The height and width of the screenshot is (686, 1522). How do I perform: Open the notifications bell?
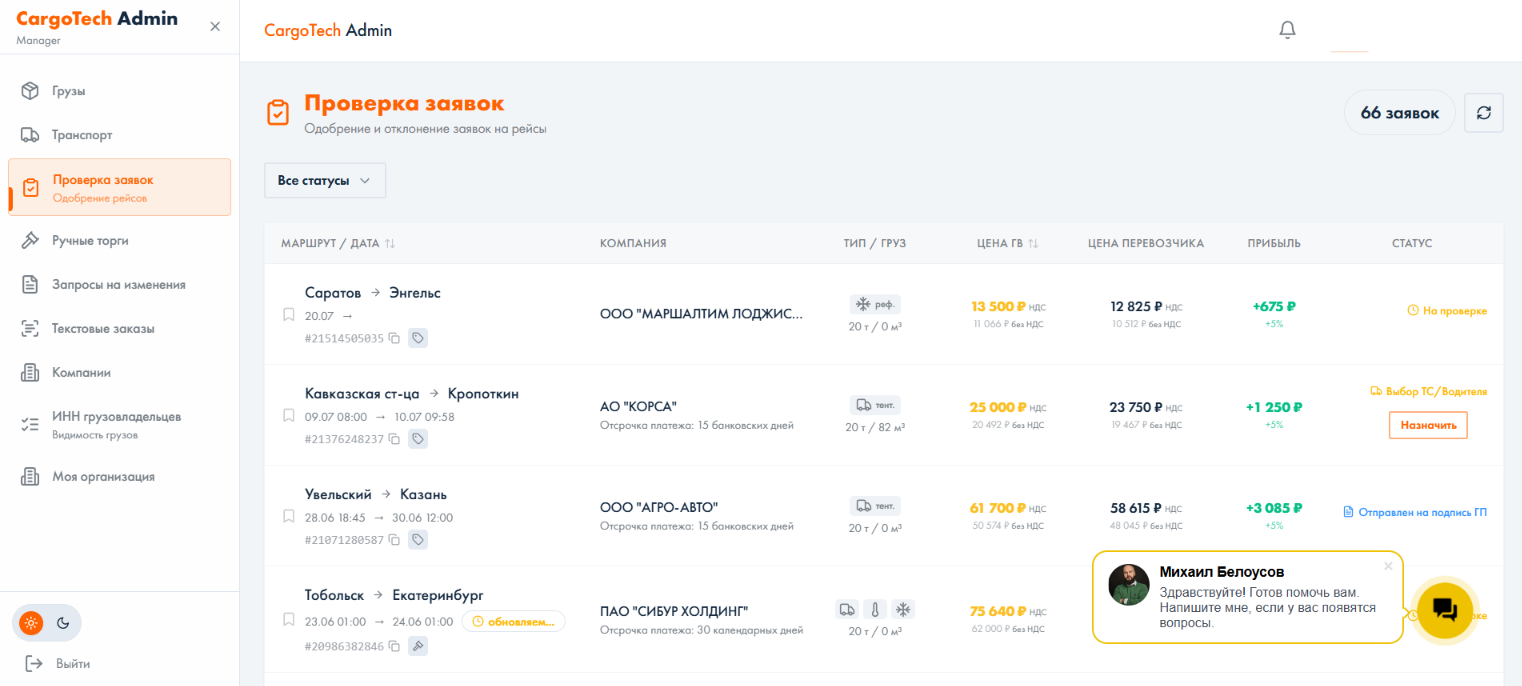1287,30
